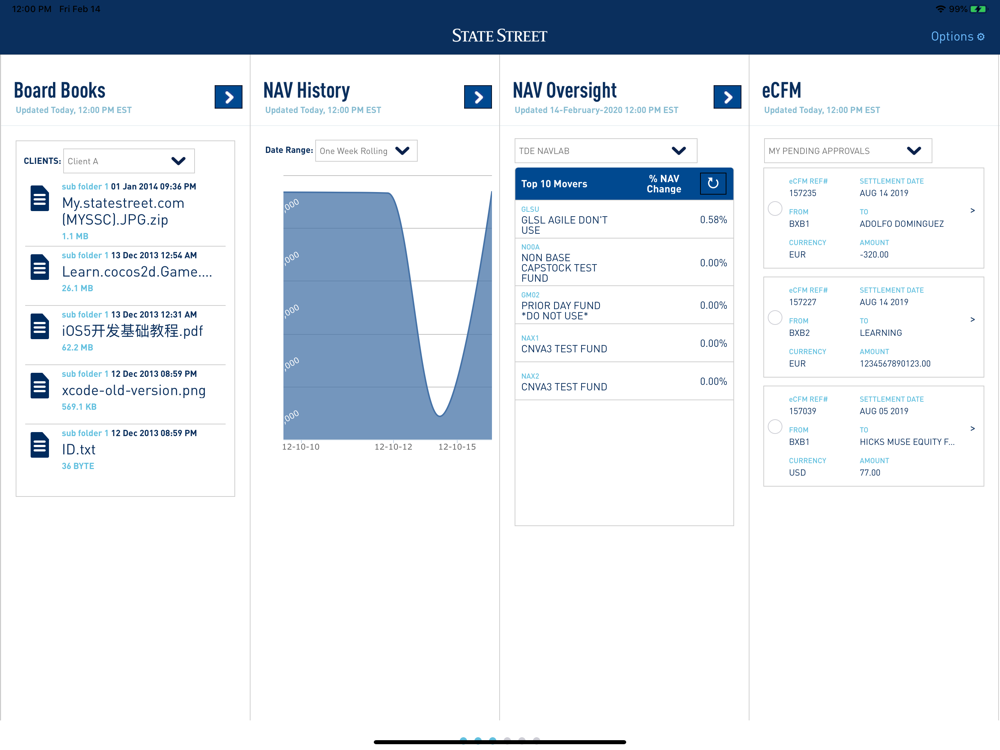Open eCFM 157235 detail chevron
1000x750 pixels.
(x=973, y=210)
